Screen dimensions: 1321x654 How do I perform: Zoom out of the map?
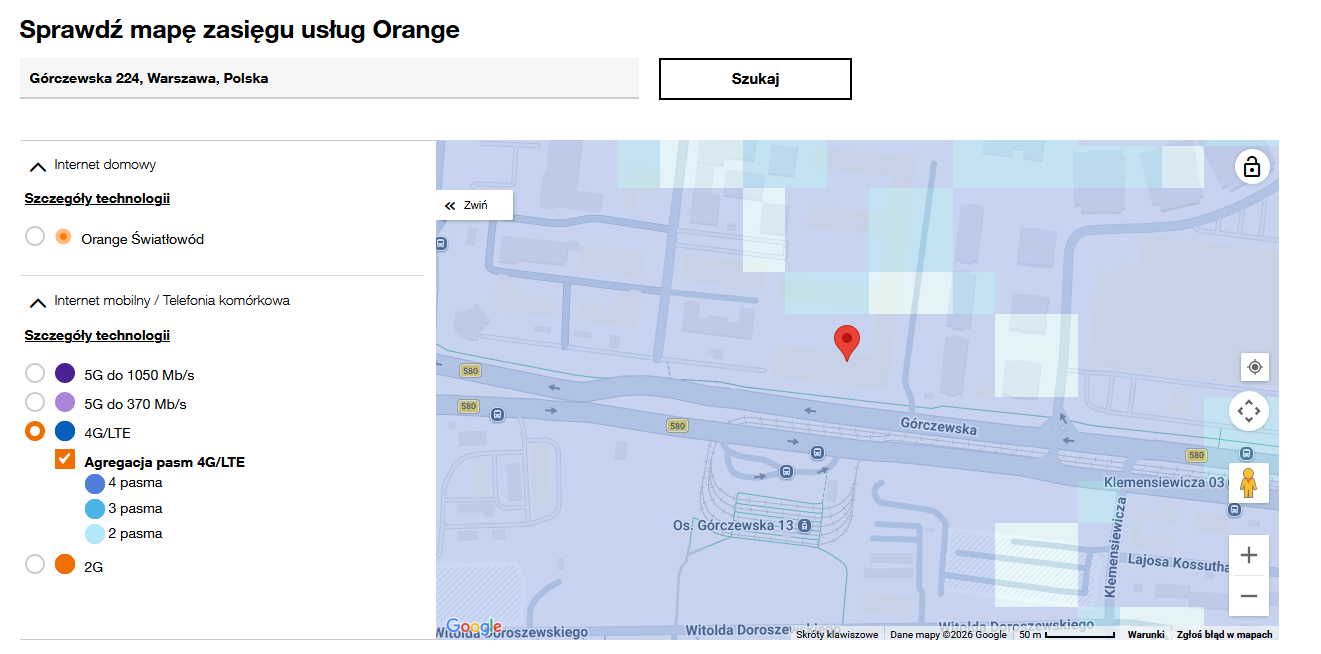click(1249, 596)
